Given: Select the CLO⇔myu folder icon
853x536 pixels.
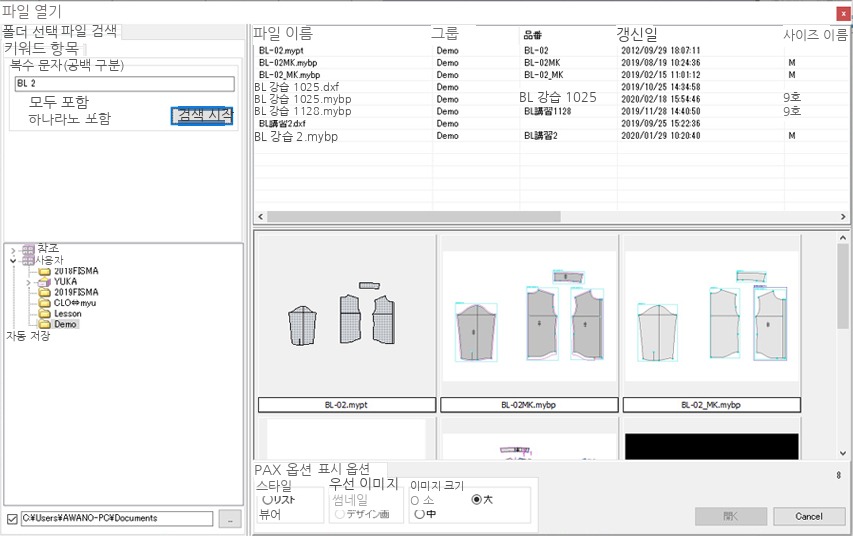Looking at the screenshot, I should [x=45, y=303].
